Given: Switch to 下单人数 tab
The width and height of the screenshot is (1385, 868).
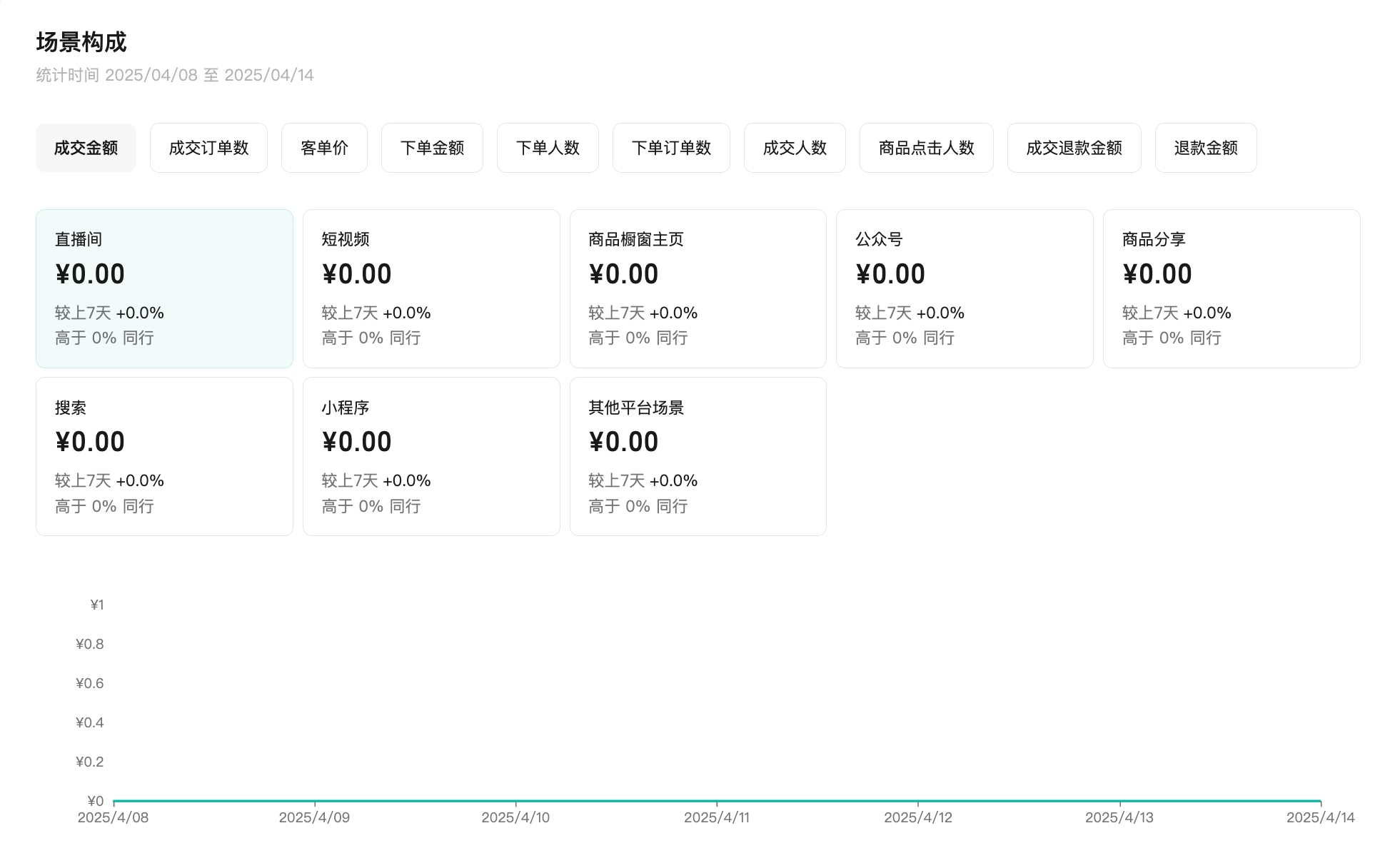Looking at the screenshot, I should tap(548, 148).
